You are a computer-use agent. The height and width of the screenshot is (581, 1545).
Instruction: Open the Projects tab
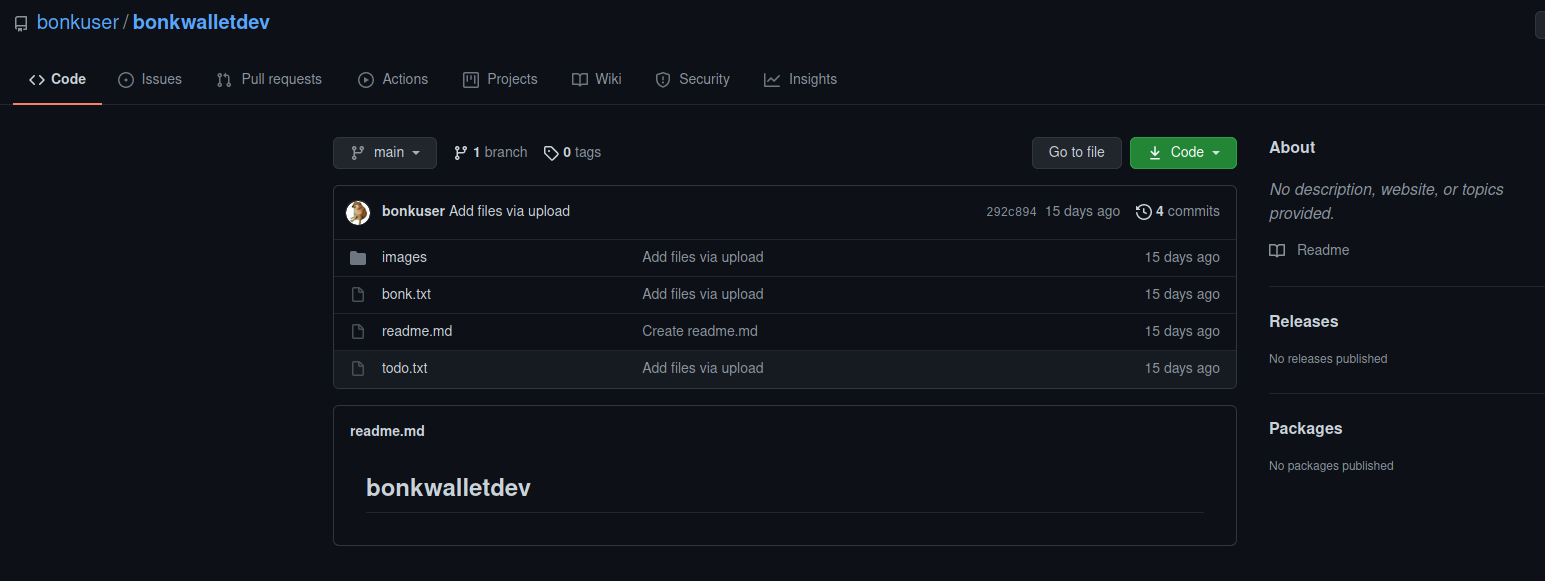(500, 79)
